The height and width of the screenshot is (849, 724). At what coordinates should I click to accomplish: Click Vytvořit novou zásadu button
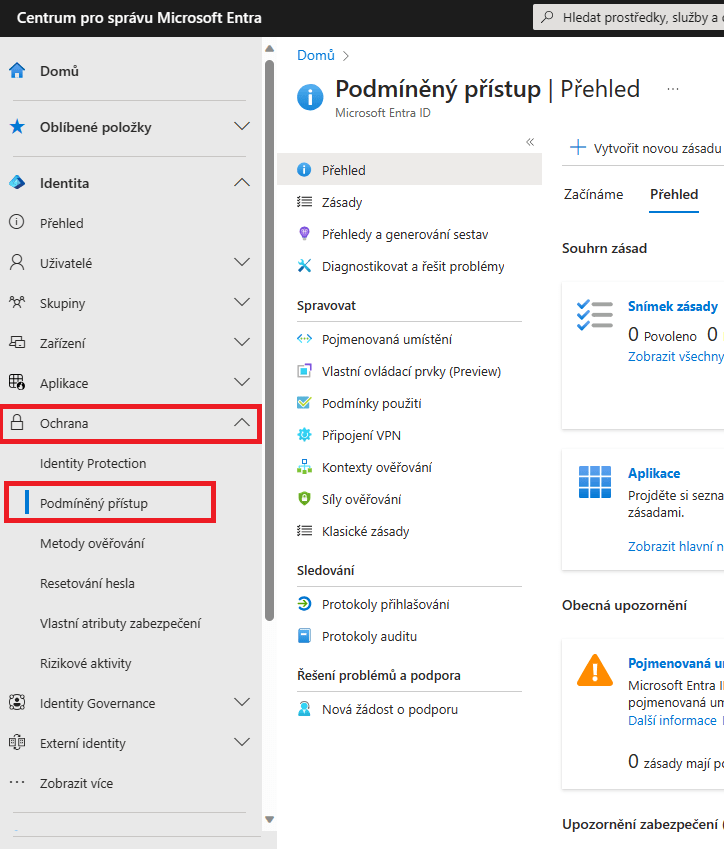tap(646, 148)
